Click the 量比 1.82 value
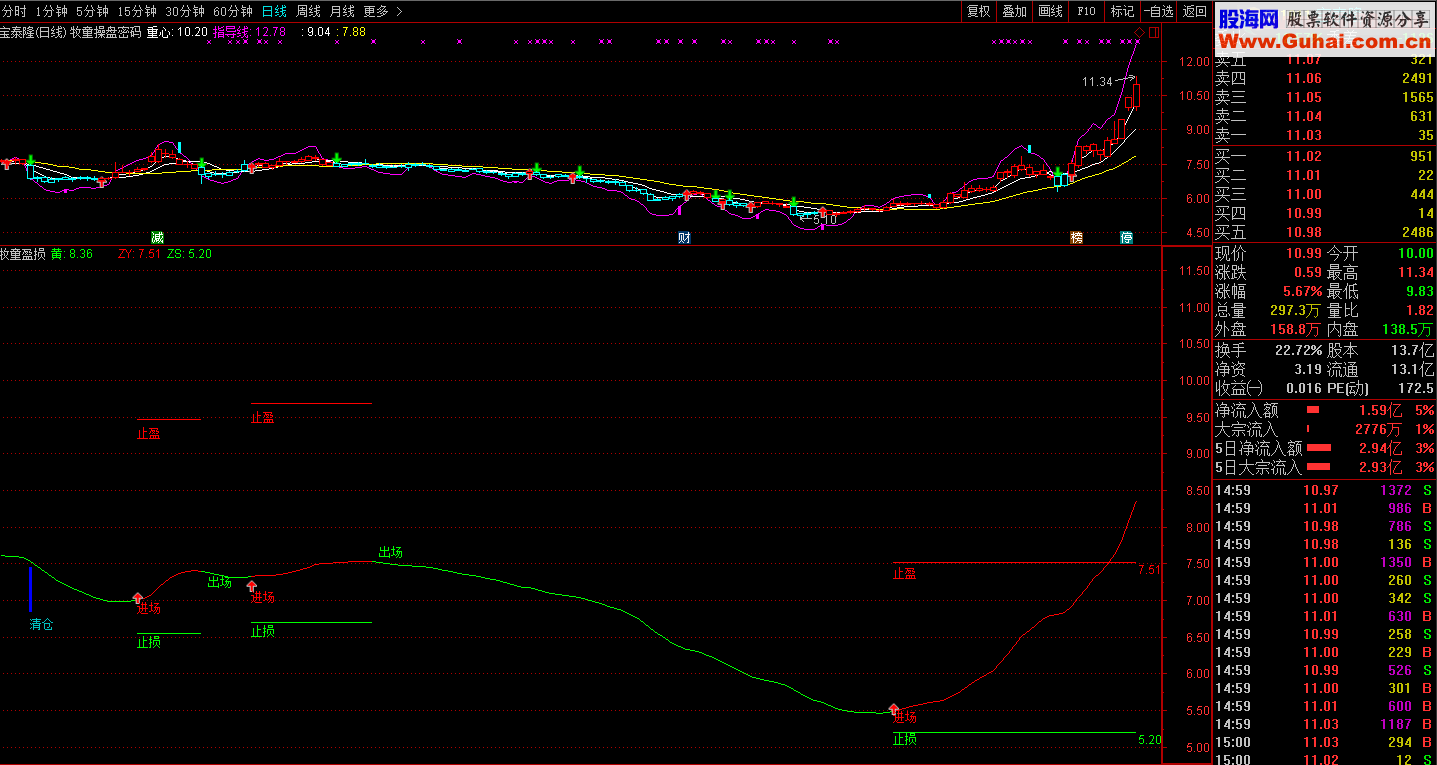The width and height of the screenshot is (1437, 765). [1420, 310]
